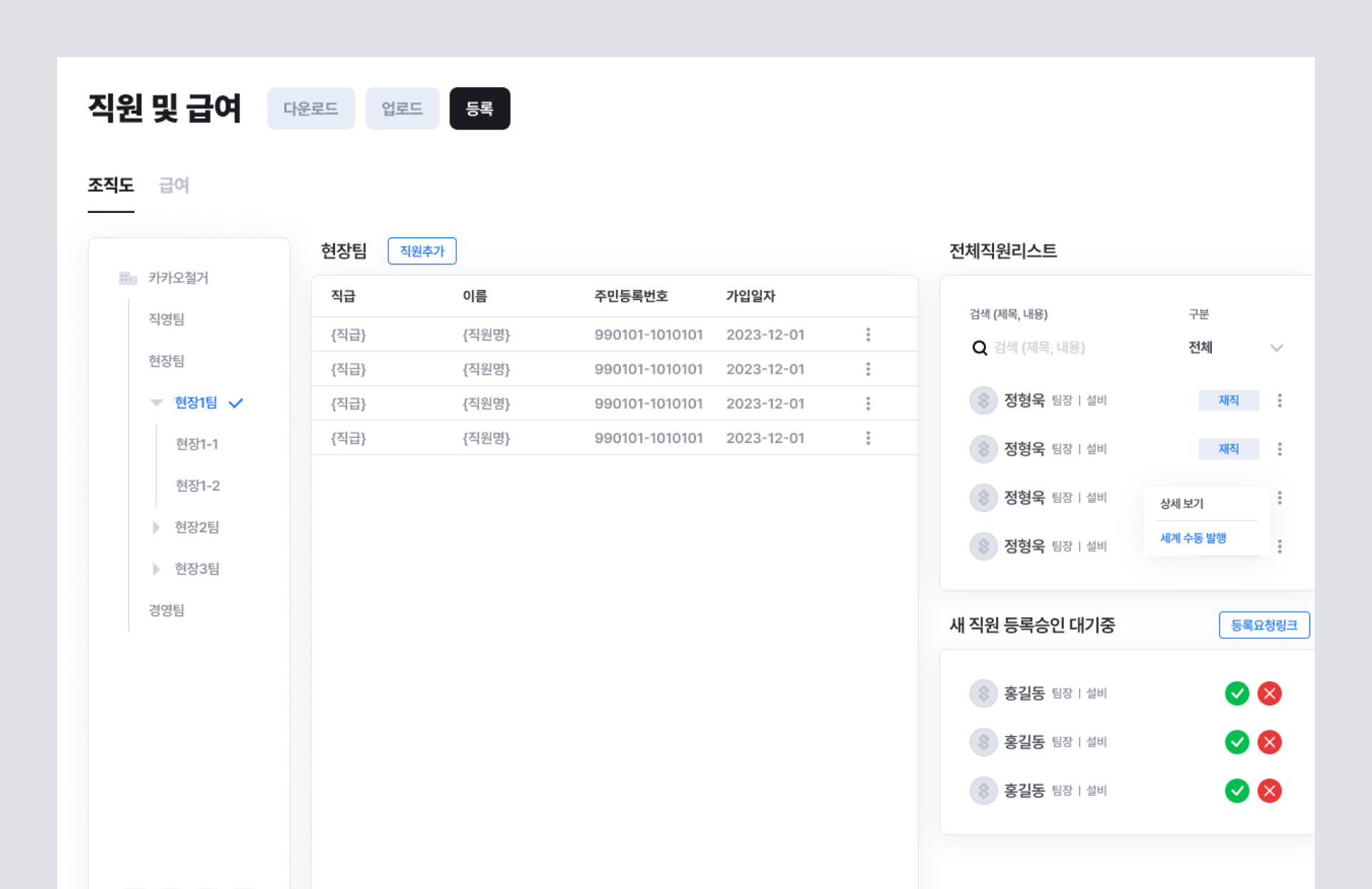Open three-dot menu of first table row
This screenshot has width=1372, height=889.
click(868, 334)
